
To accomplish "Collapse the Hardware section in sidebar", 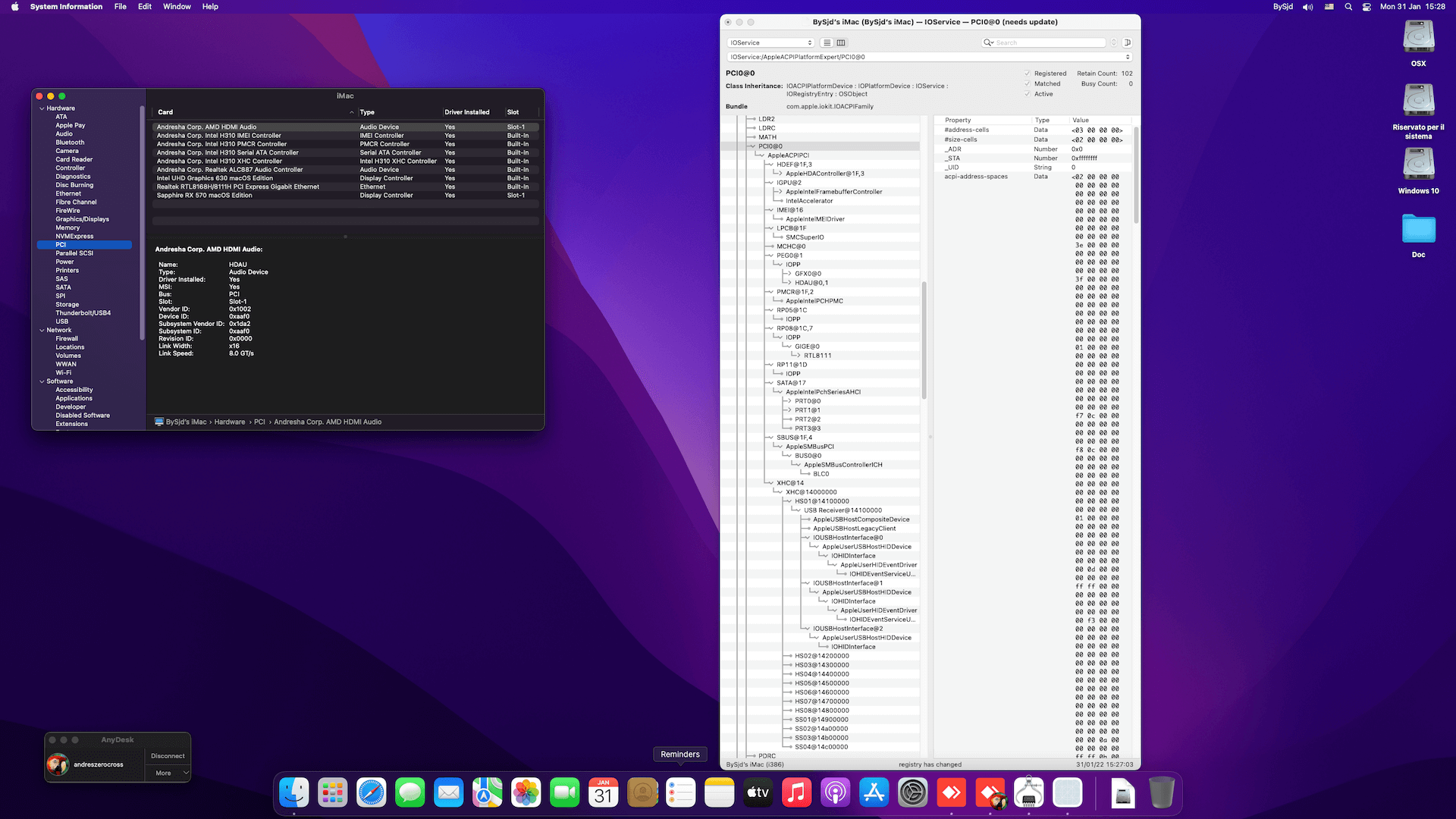I will click(42, 108).
